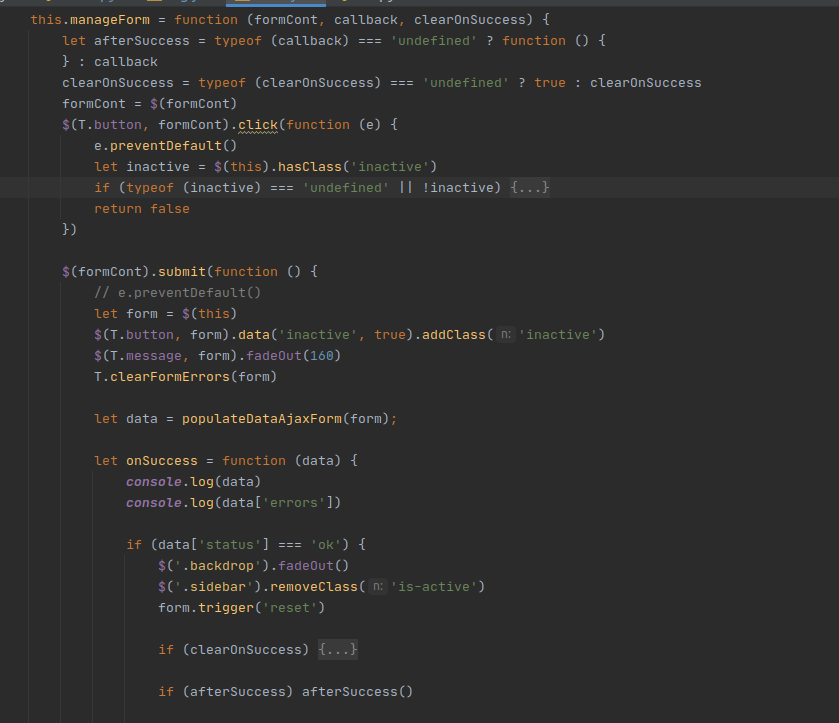
Task: Expand folded block after 'if (clearOnSuccess)'
Action: point(338,650)
